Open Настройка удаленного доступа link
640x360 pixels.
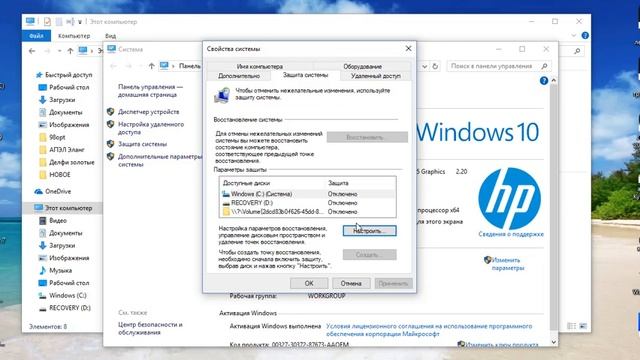pos(151,128)
